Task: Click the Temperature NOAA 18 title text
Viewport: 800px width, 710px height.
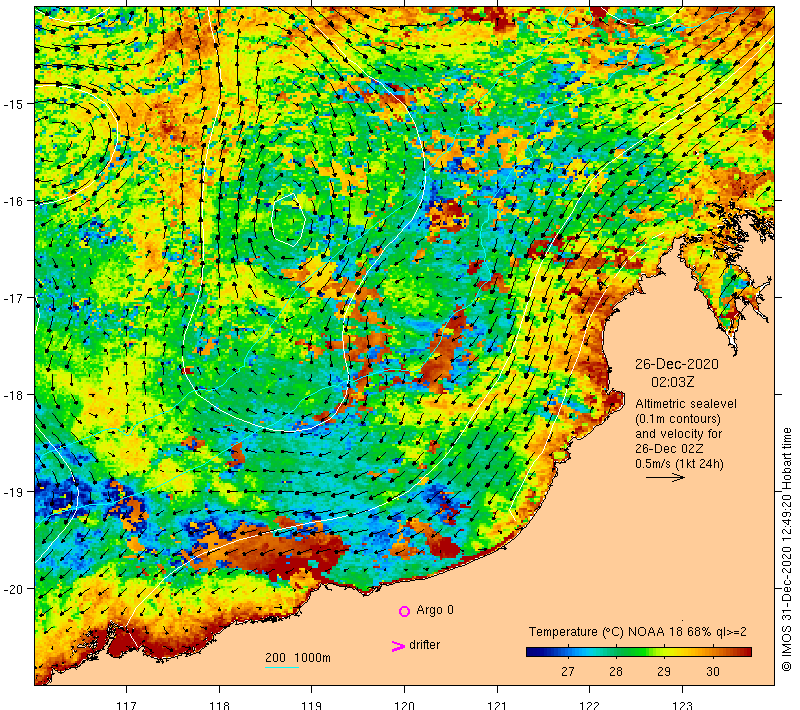Action: [638, 632]
